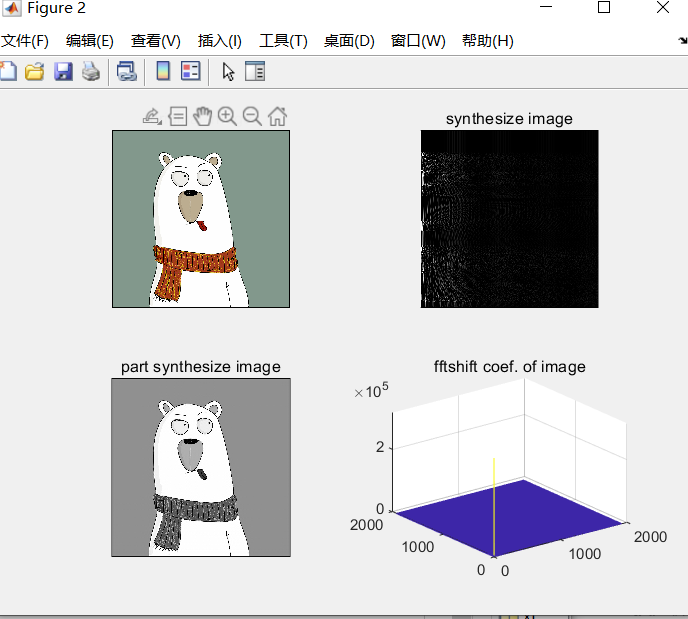This screenshot has width=688, height=619.
Task: Close the Figure 2 window
Action: (x=663, y=7)
